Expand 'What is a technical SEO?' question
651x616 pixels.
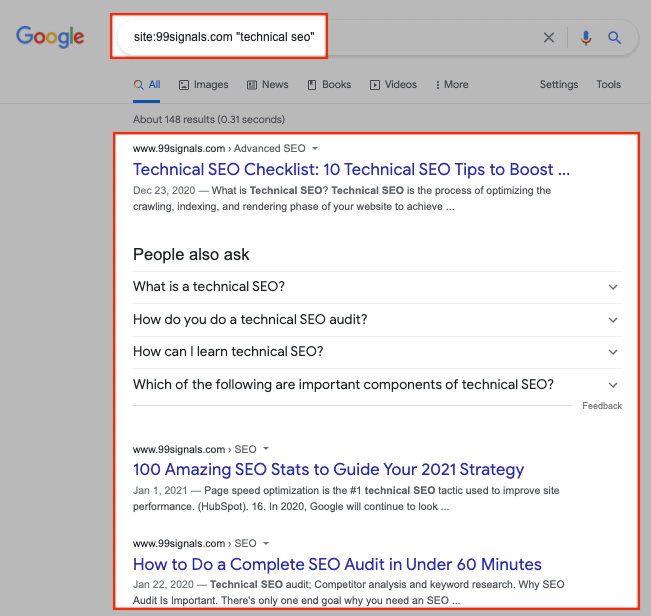pos(377,287)
